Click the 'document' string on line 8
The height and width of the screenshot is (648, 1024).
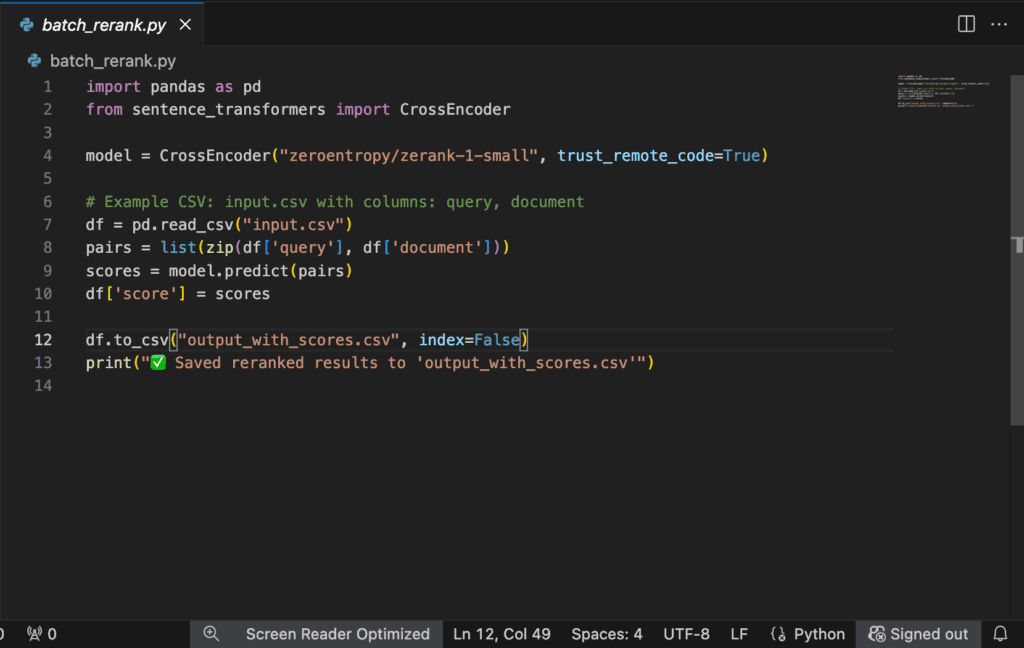click(437, 248)
